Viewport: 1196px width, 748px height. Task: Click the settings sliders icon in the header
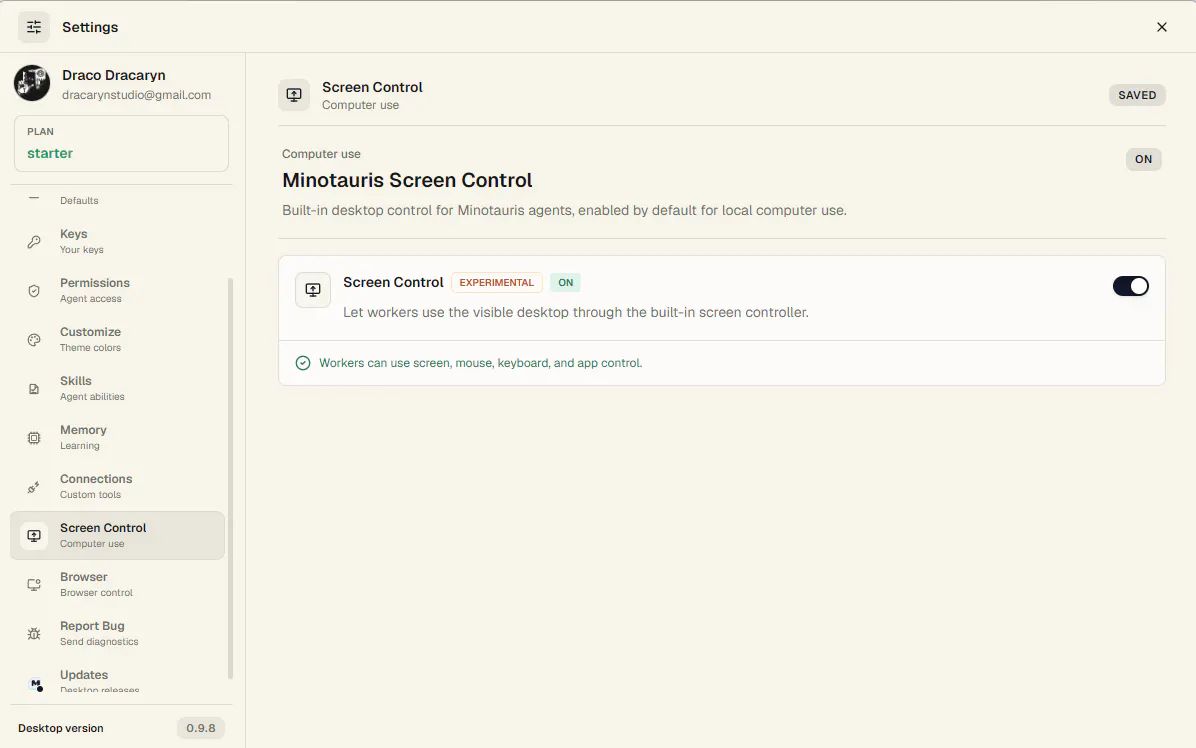34,27
